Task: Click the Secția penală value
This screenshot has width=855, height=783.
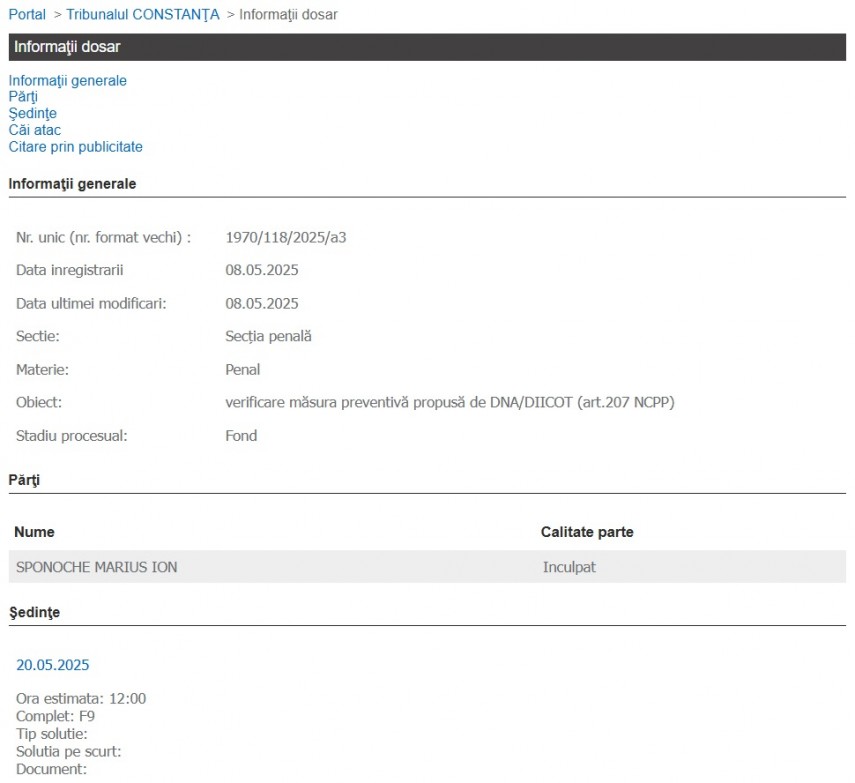Action: pos(268,336)
